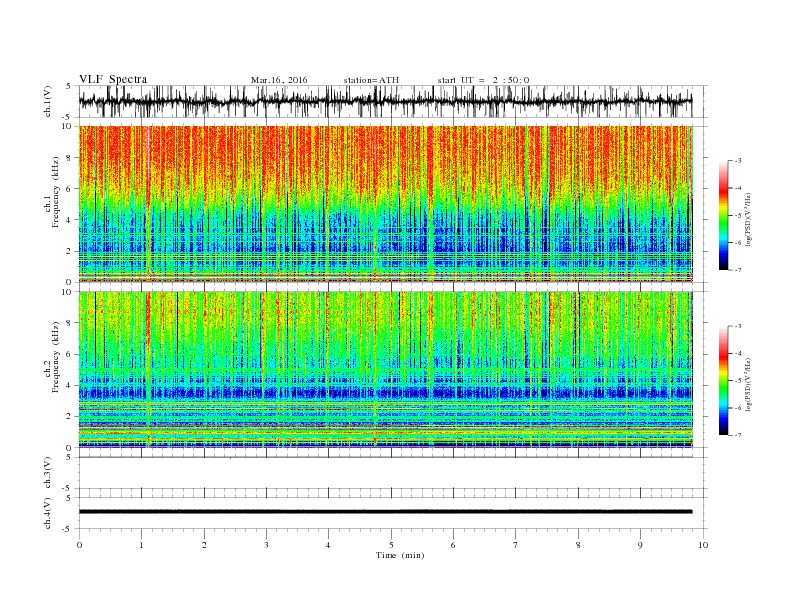Click the ch.2 spectrogram color scale bar

[724, 381]
